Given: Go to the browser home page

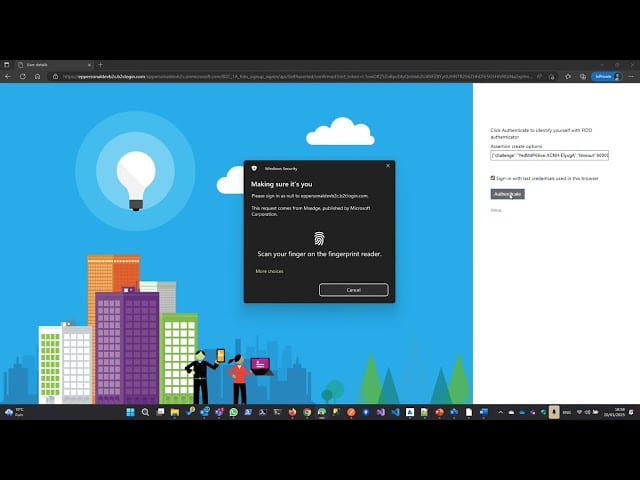Looking at the screenshot, I should point(37,76).
